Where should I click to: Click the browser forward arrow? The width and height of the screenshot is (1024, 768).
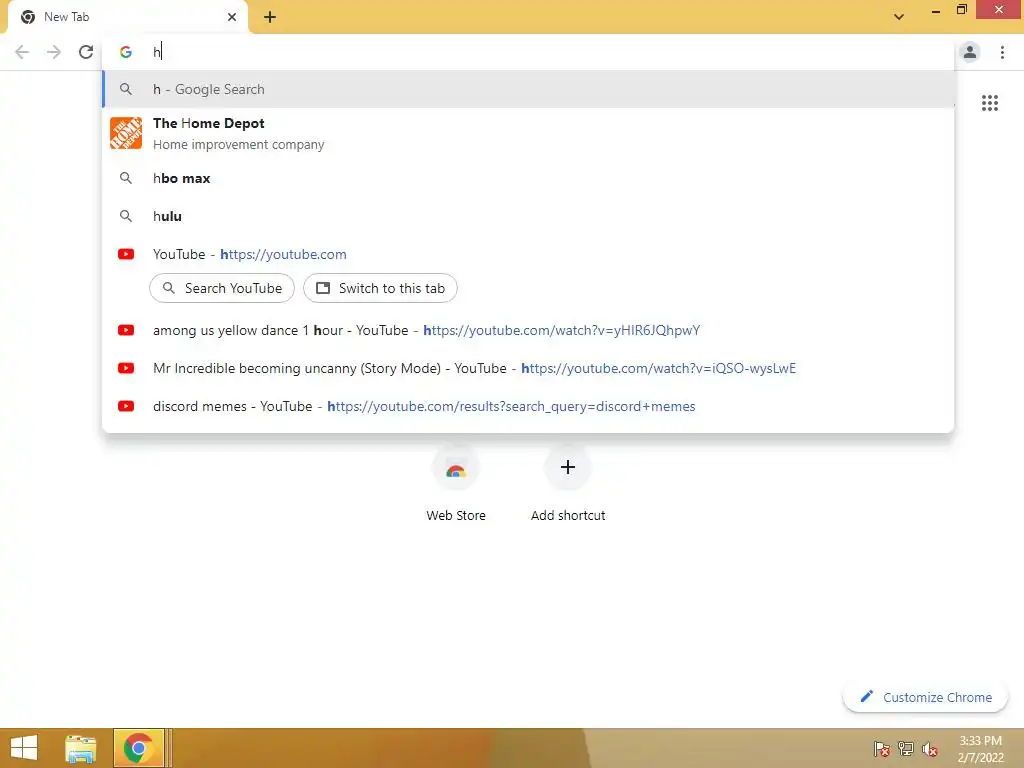click(54, 52)
